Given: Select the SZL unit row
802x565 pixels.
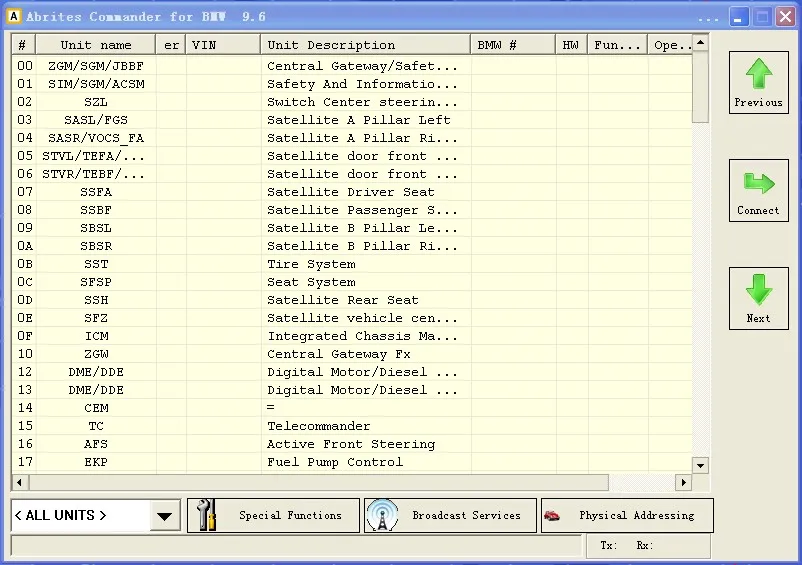Looking at the screenshot, I should pos(352,102).
